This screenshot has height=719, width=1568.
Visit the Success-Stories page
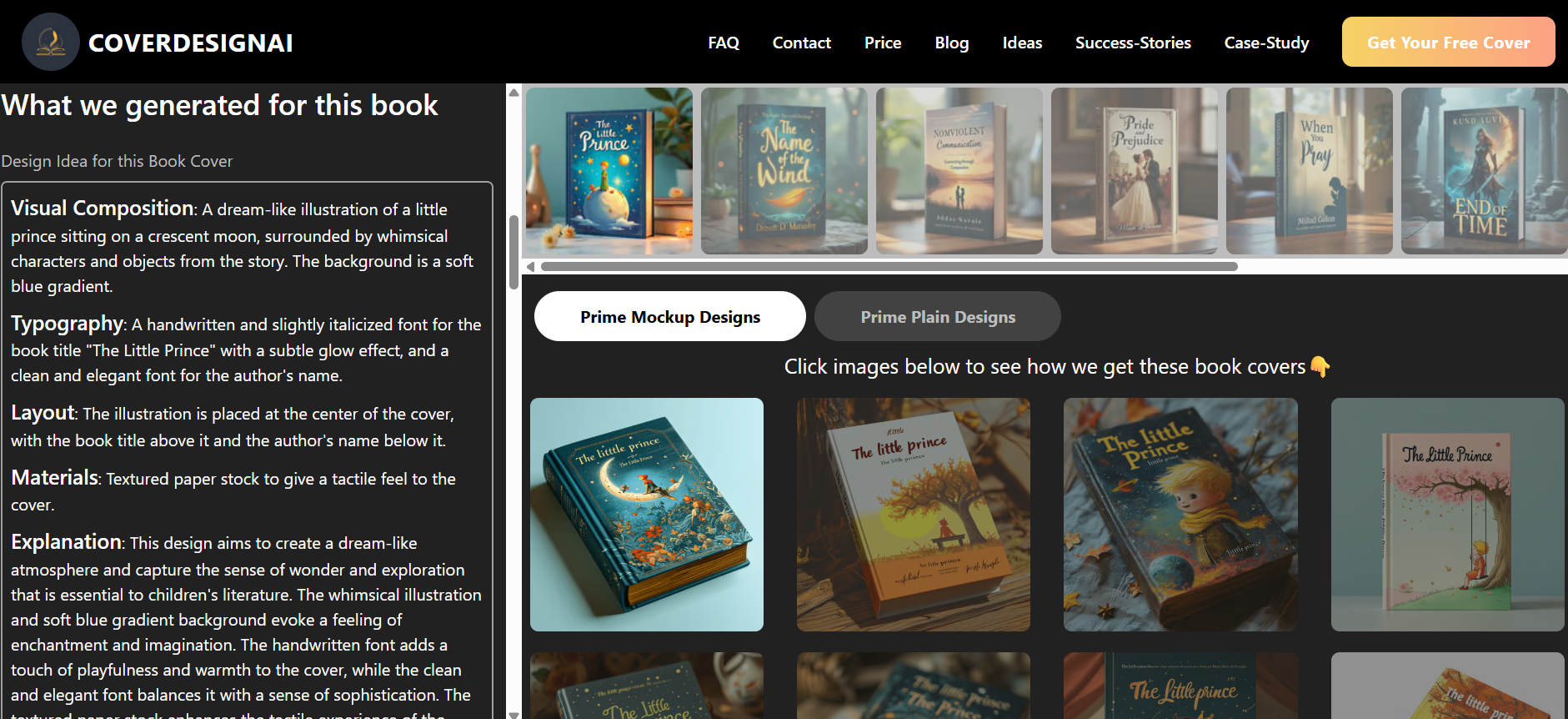click(1133, 43)
